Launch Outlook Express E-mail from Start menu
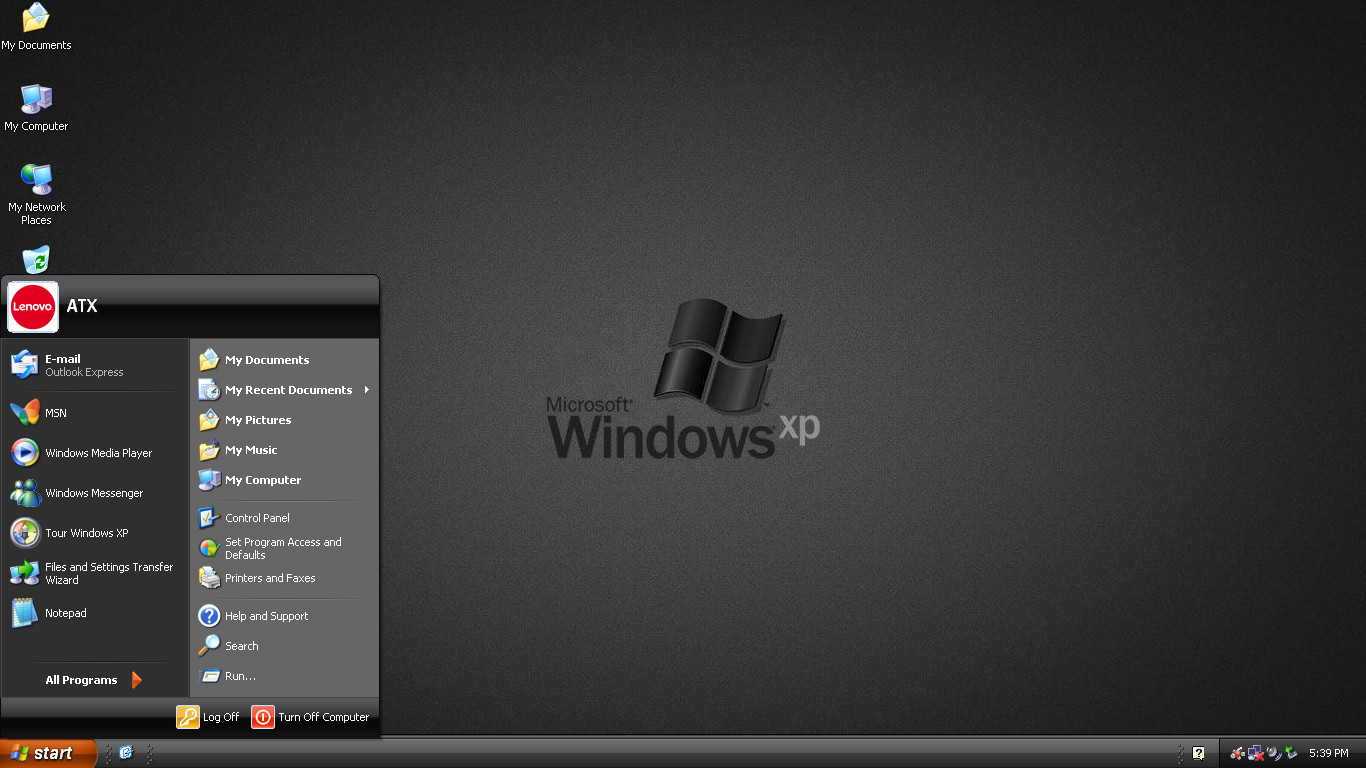 click(x=95, y=365)
